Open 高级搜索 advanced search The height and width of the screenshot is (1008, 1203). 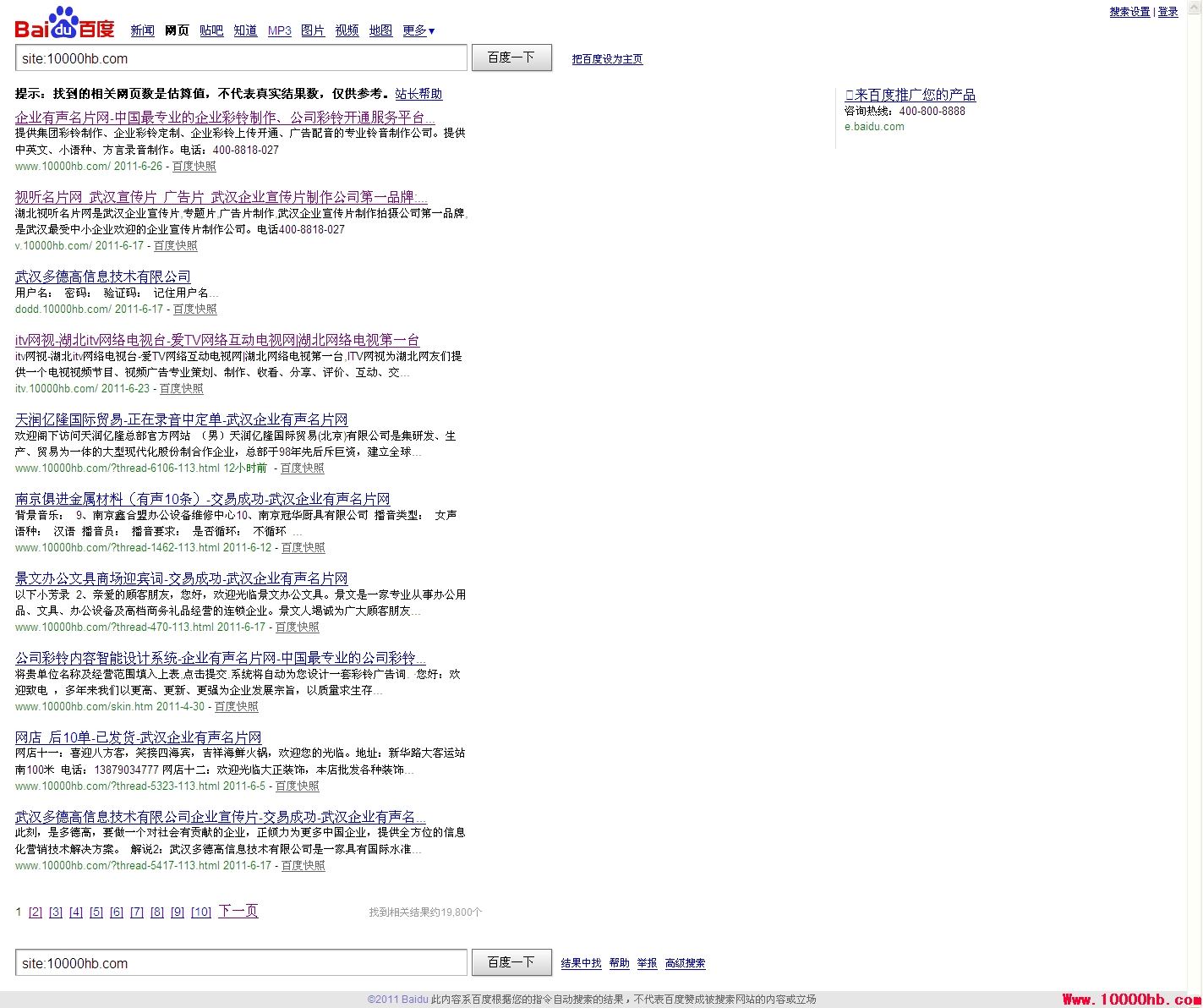click(685, 963)
